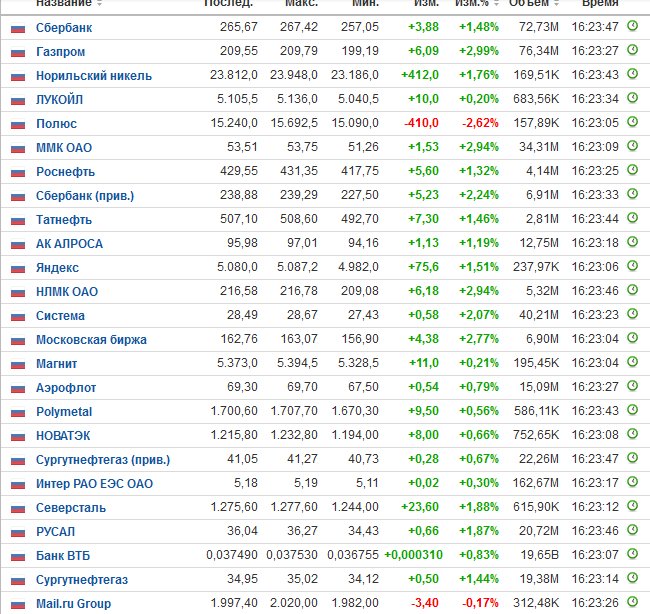Image resolution: width=650 pixels, height=614 pixels.
Task: Open the Магнит stock link
Action: [x=56, y=364]
